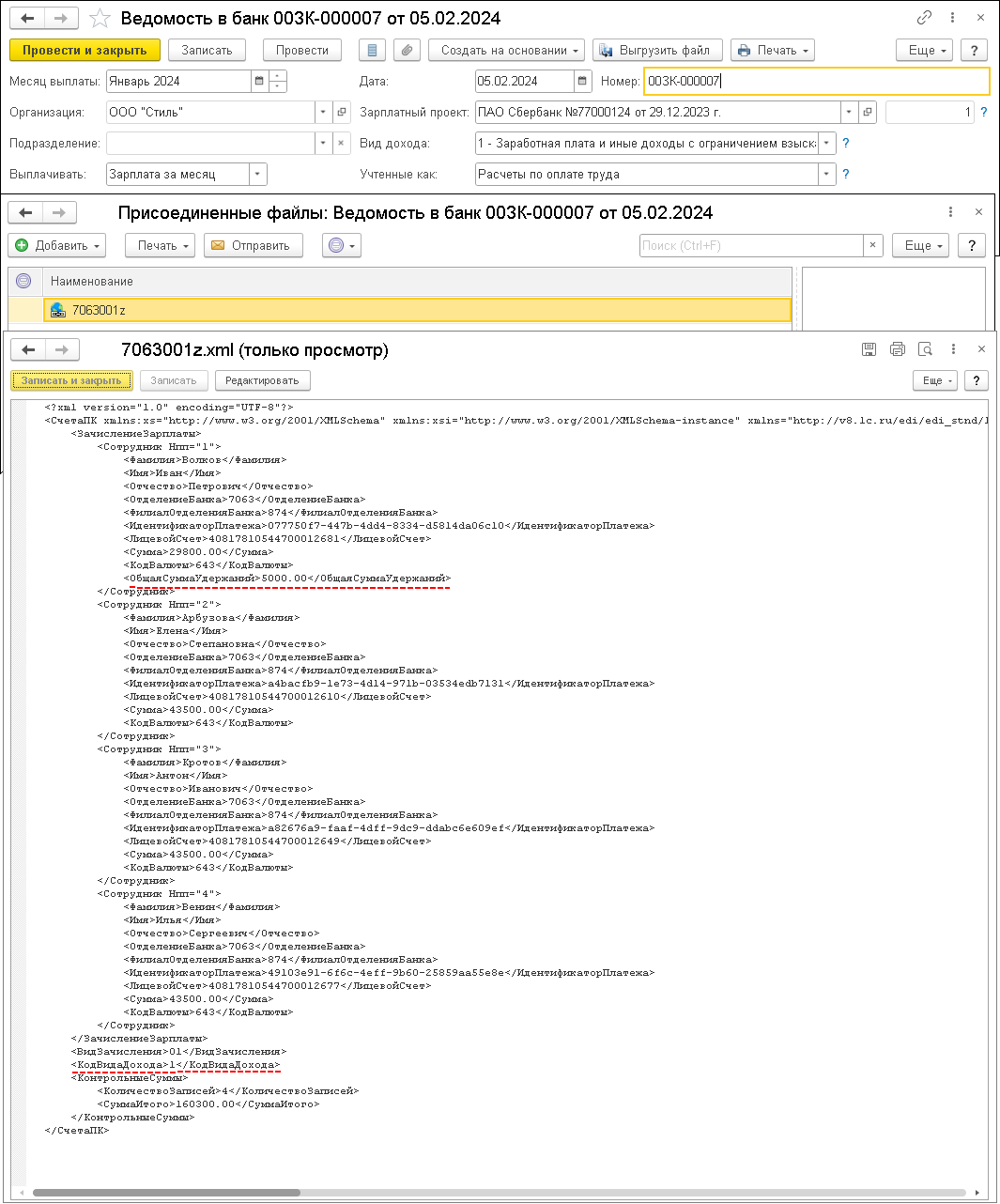Open kebab menu in the 7063001z.xml title bar
The height and width of the screenshot is (1204, 1000).
pyautogui.click(x=953, y=349)
